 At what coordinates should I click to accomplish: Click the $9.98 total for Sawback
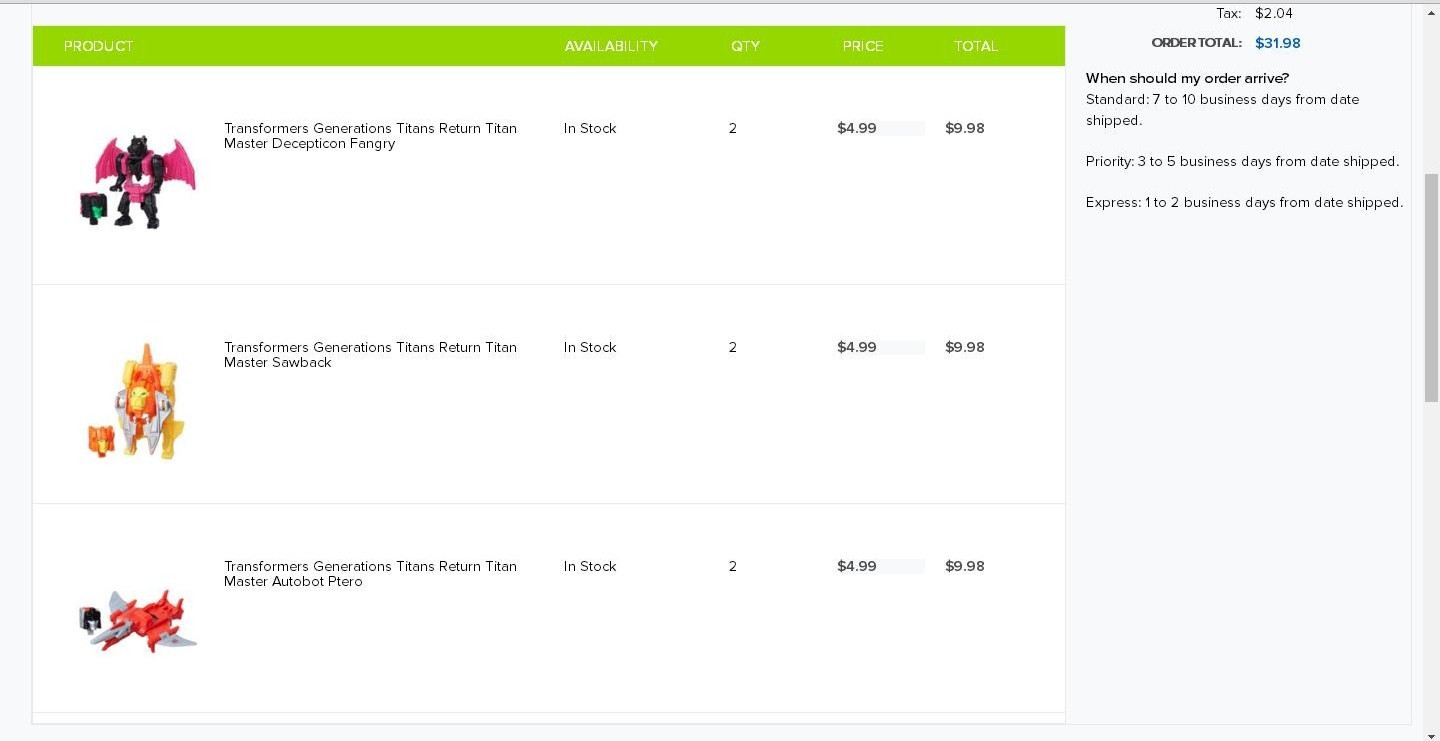(x=965, y=347)
